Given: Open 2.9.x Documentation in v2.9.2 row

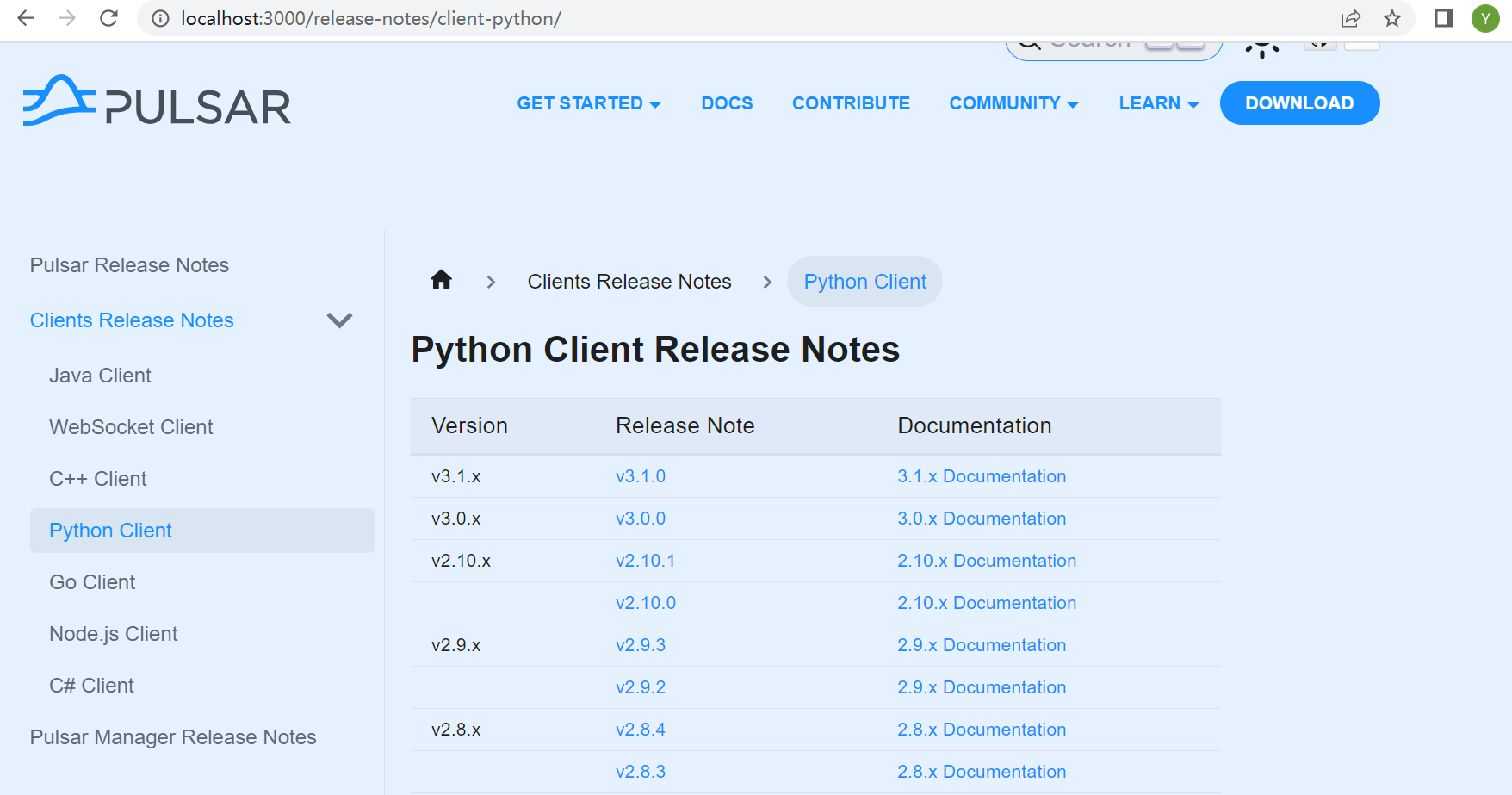Looking at the screenshot, I should (x=982, y=687).
